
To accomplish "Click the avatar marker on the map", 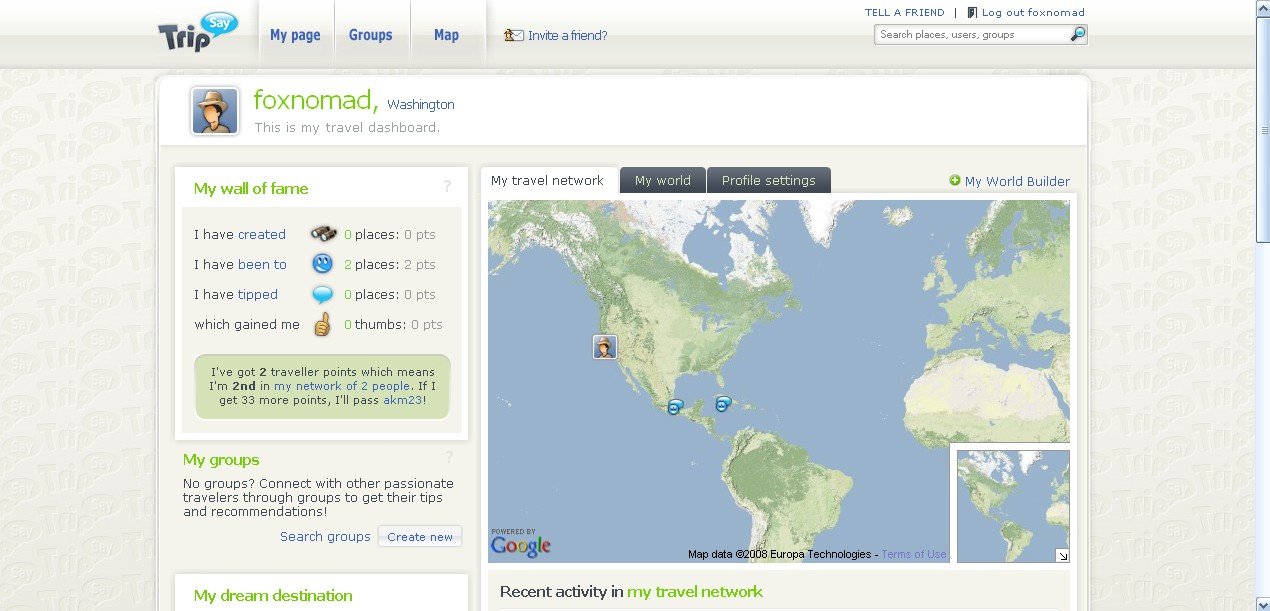I will pyautogui.click(x=605, y=347).
